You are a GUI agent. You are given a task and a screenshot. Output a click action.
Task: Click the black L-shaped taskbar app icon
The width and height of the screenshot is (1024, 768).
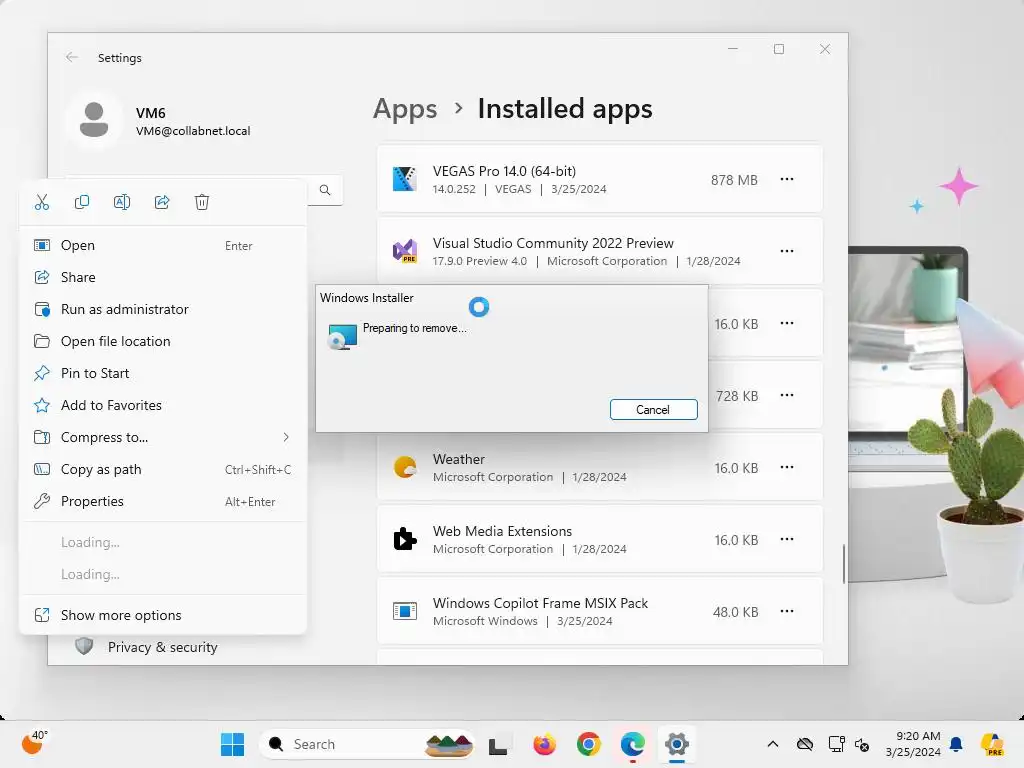(498, 745)
